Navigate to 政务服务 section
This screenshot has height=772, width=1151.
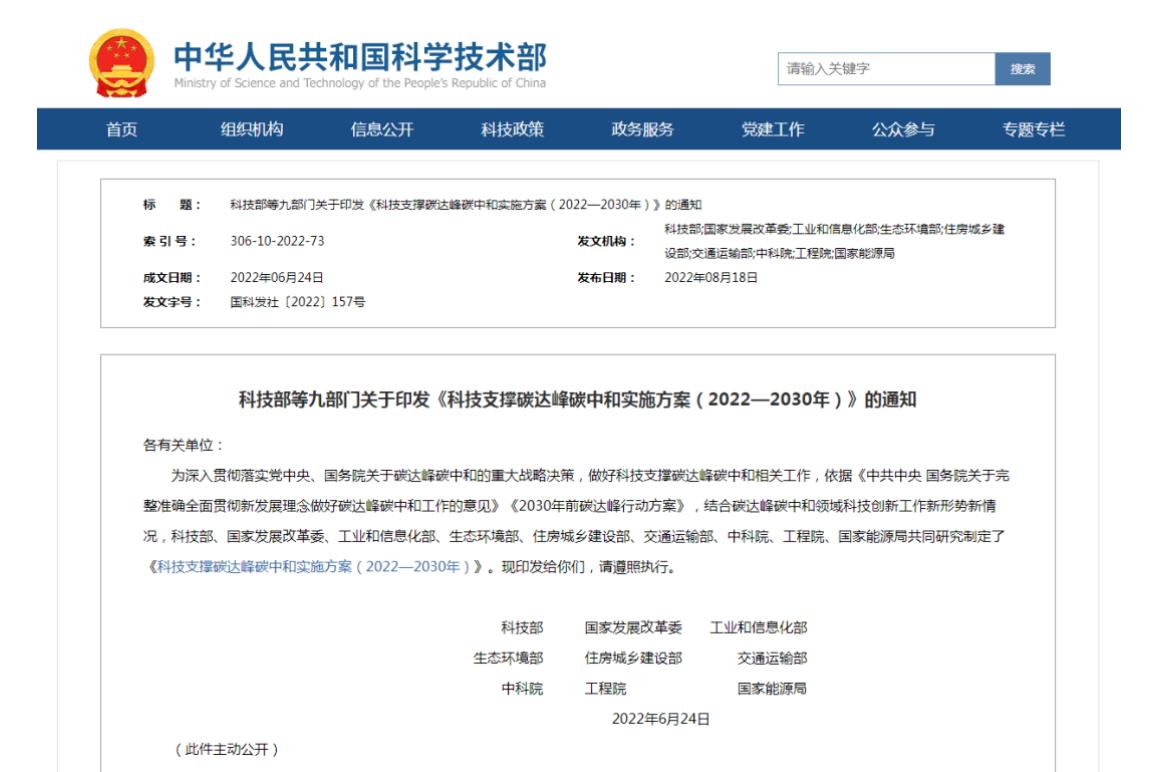pos(642,129)
